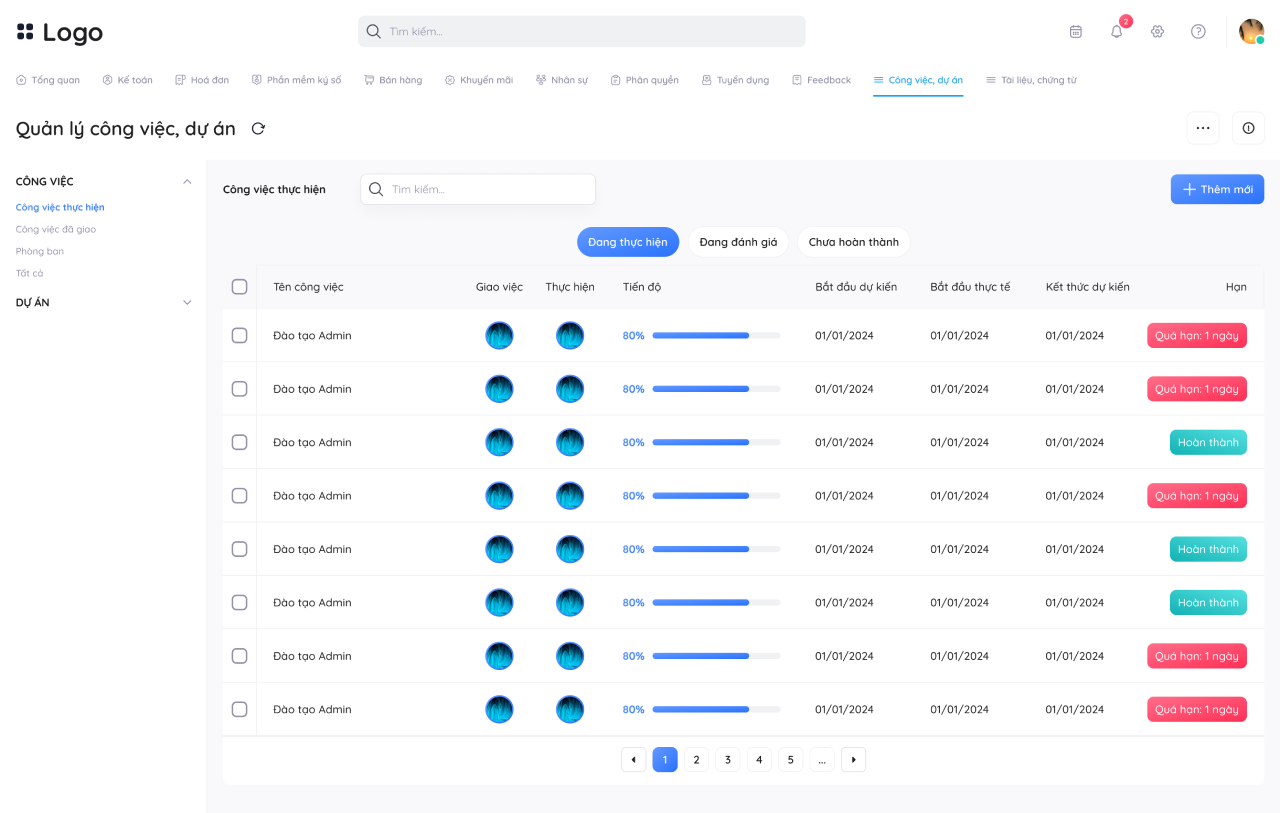This screenshot has height=813, width=1280.
Task: Open Công việc đã giao sidebar link
Action: [56, 229]
